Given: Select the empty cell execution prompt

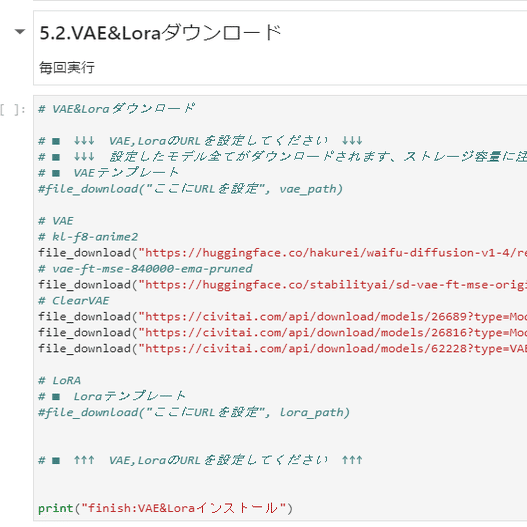Looking at the screenshot, I should click(x=13, y=110).
